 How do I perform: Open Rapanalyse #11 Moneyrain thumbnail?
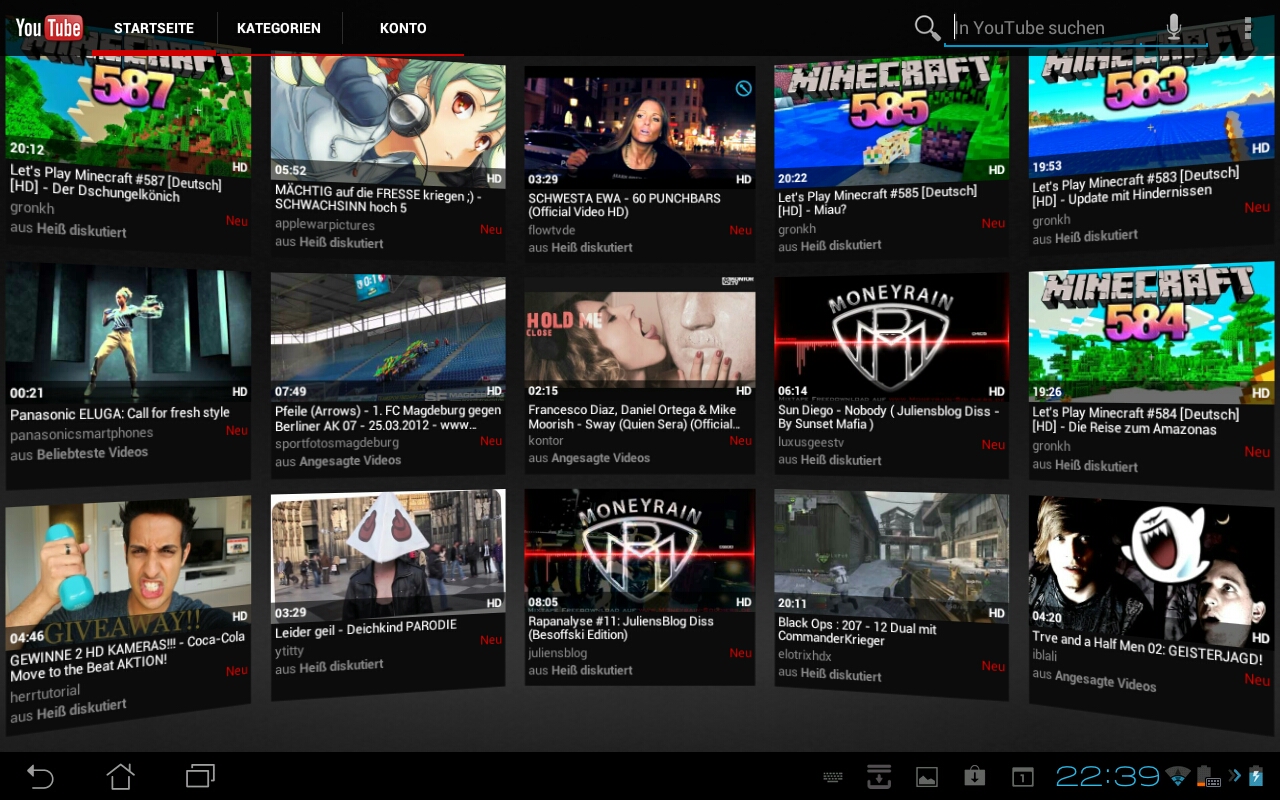point(640,549)
